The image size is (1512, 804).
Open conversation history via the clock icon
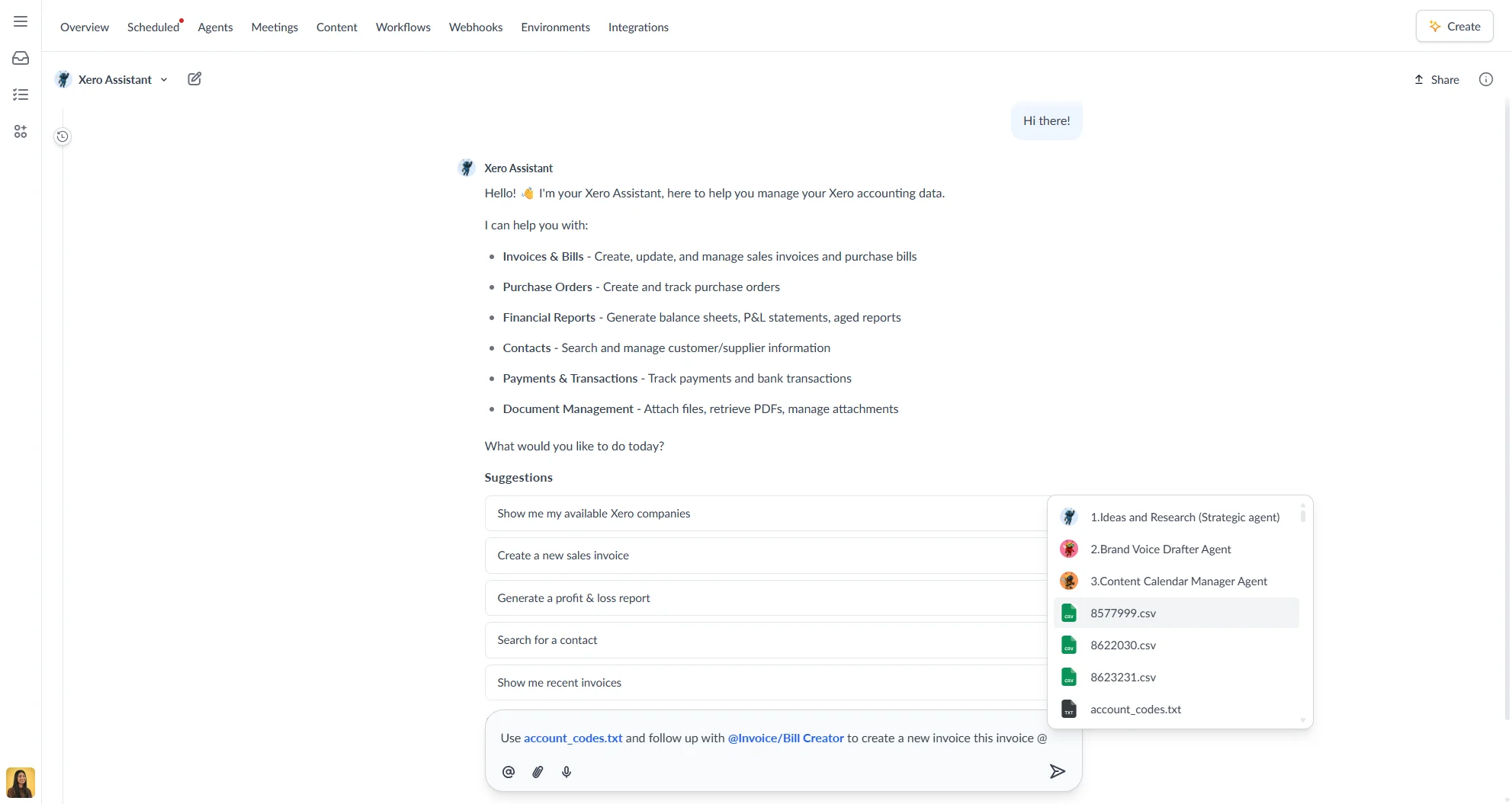[62, 136]
